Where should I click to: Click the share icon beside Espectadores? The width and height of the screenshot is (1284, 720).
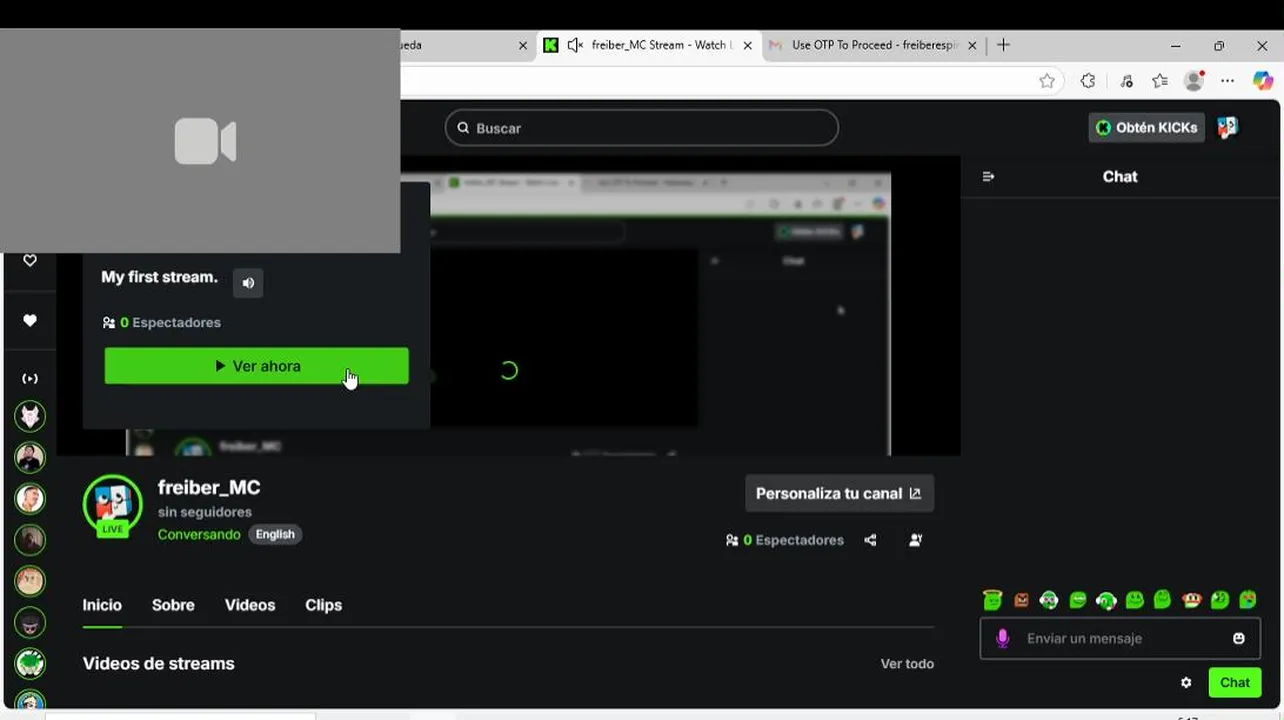(x=870, y=540)
